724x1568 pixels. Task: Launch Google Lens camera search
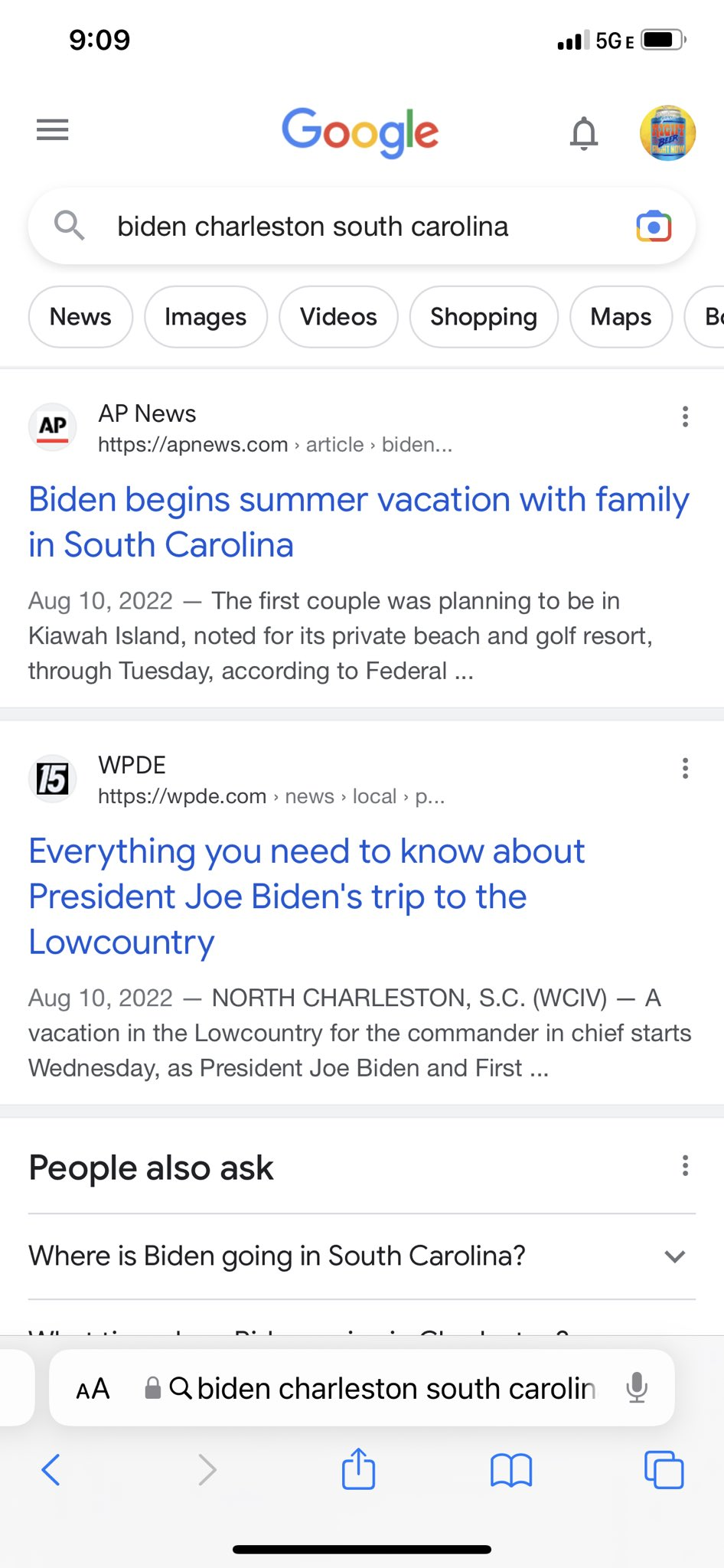pyautogui.click(x=654, y=227)
